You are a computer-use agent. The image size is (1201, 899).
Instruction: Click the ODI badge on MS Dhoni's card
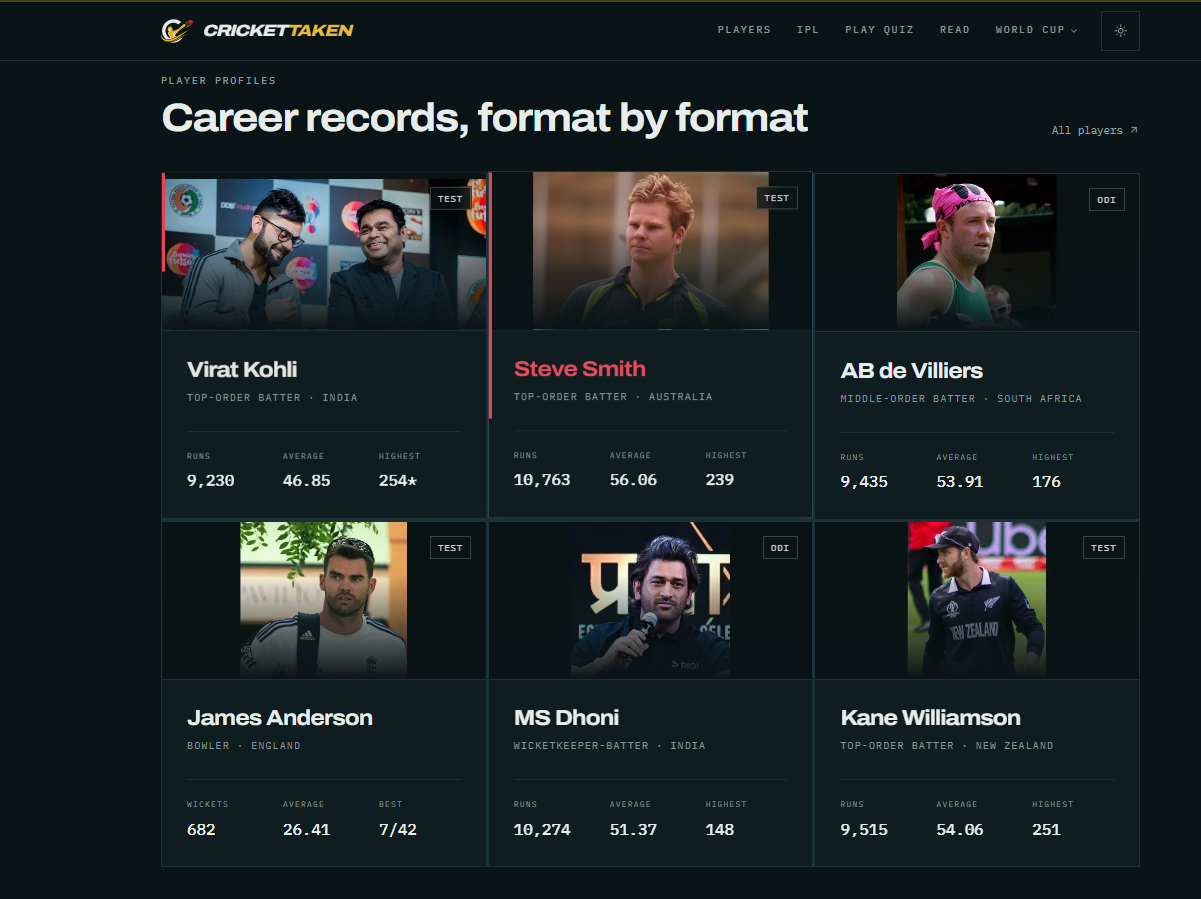point(780,547)
